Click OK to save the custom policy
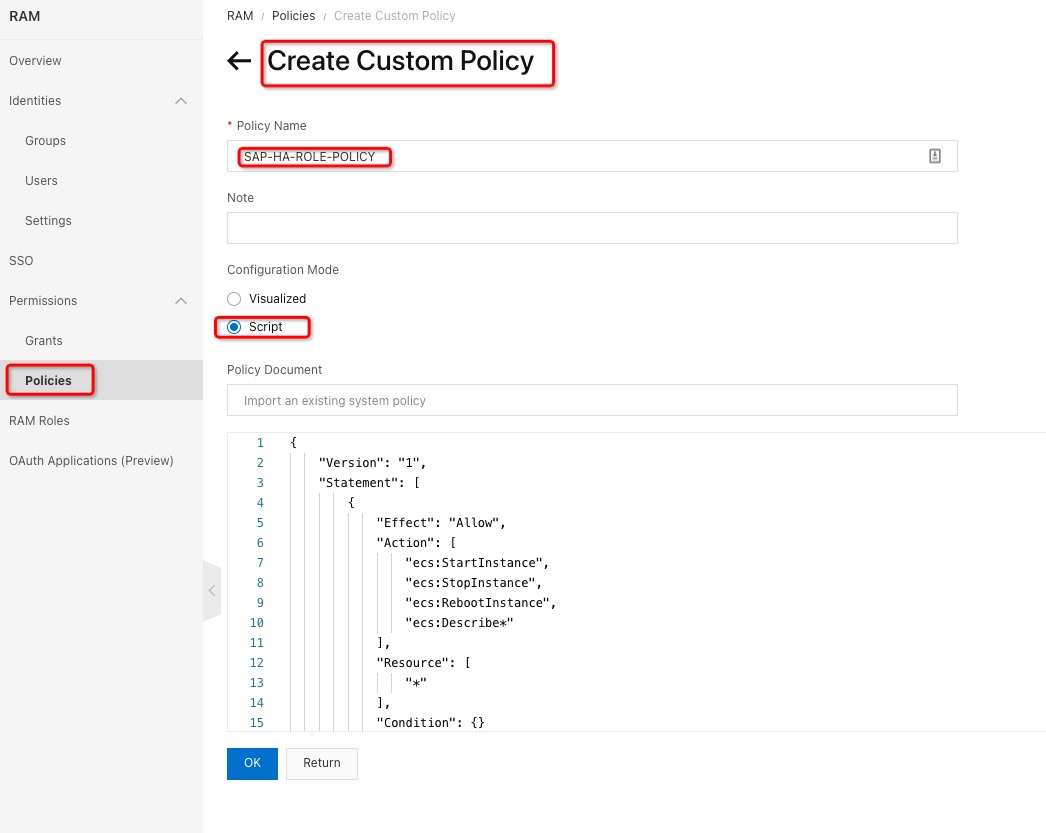Viewport: 1046px width, 833px height. (251, 763)
